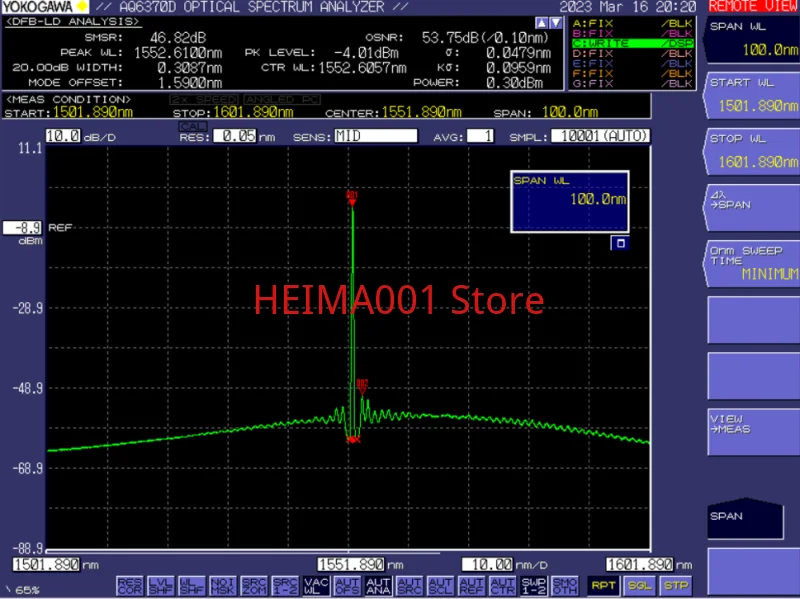Screen dimensions: 800x599
Task: Start repeat sweep with RPT
Action: point(603,585)
